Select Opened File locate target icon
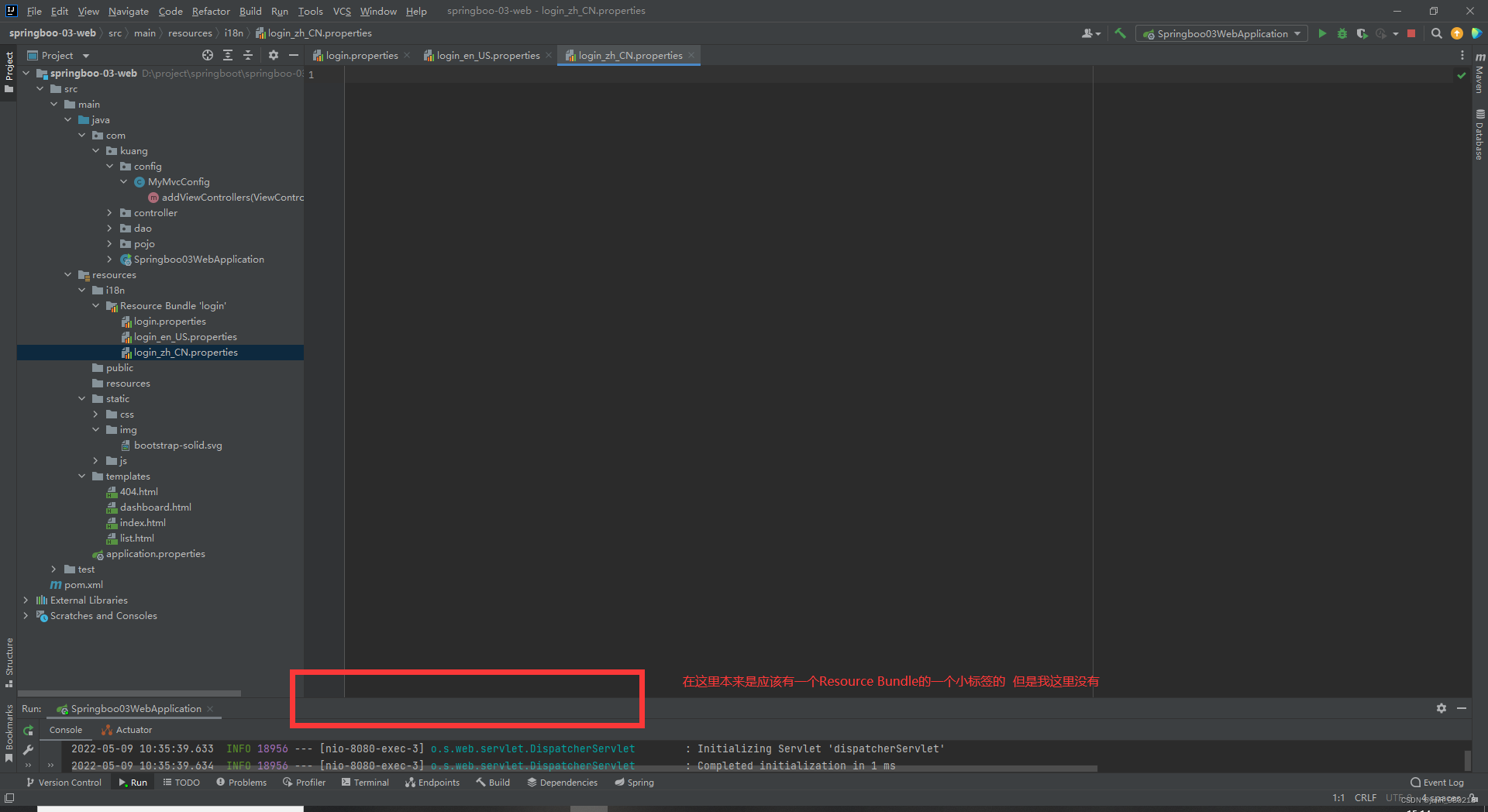Viewport: 1488px width, 812px height. click(x=208, y=55)
